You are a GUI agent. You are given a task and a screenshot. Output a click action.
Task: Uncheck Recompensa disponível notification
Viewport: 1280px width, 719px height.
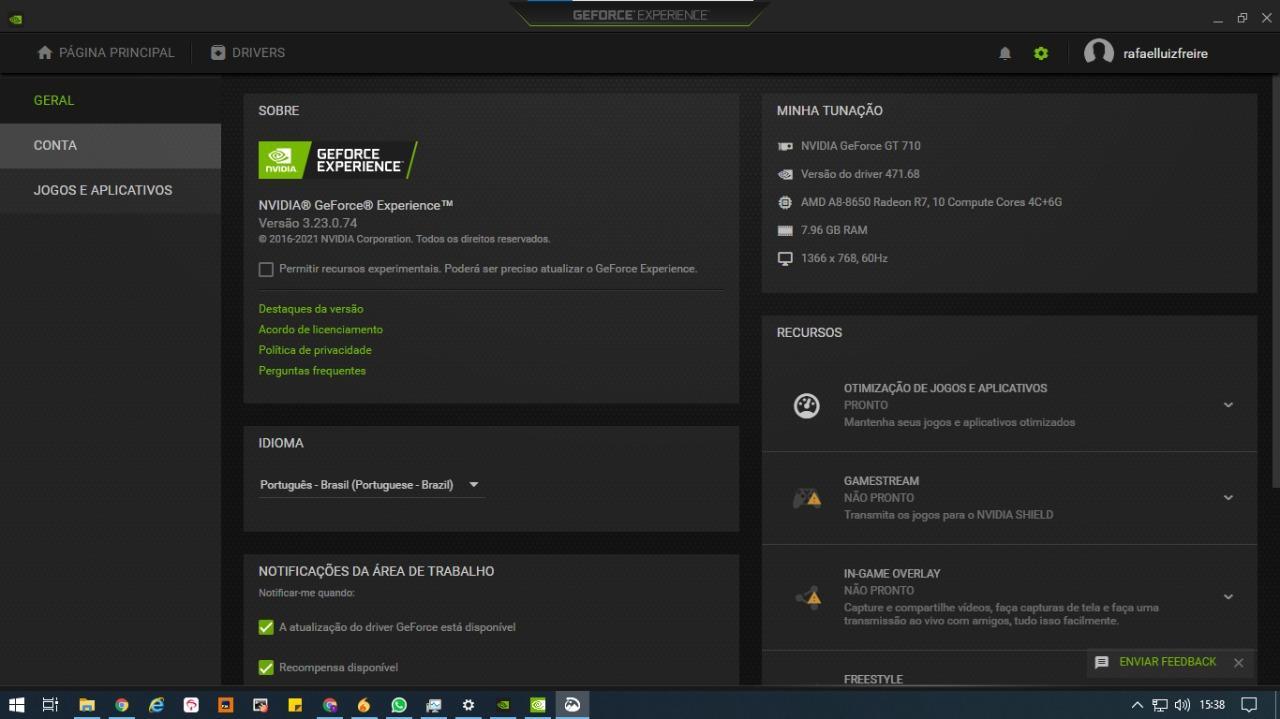pyautogui.click(x=266, y=667)
